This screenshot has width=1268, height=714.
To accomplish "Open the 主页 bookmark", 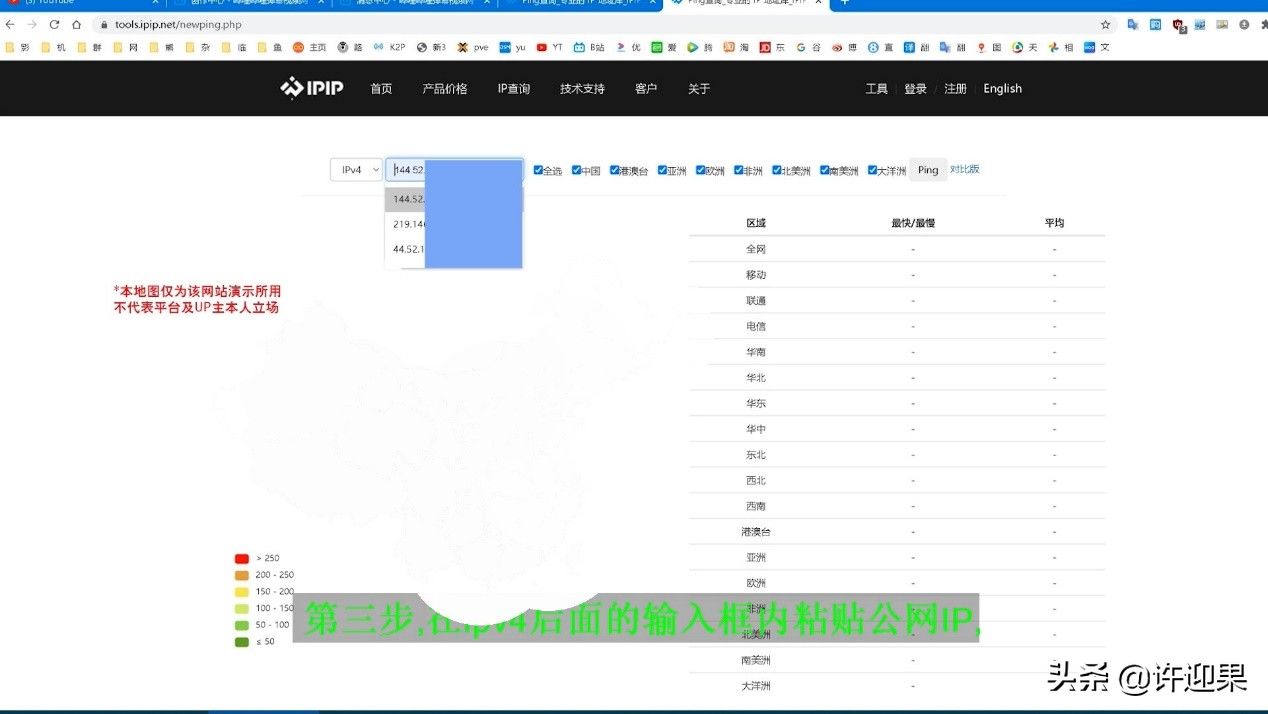I will 310,47.
